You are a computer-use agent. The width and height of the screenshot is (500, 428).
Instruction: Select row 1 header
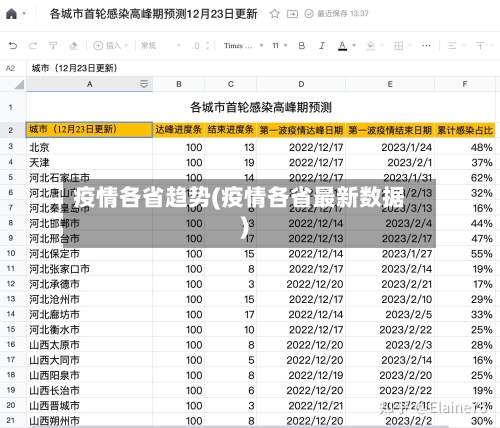click(x=11, y=107)
